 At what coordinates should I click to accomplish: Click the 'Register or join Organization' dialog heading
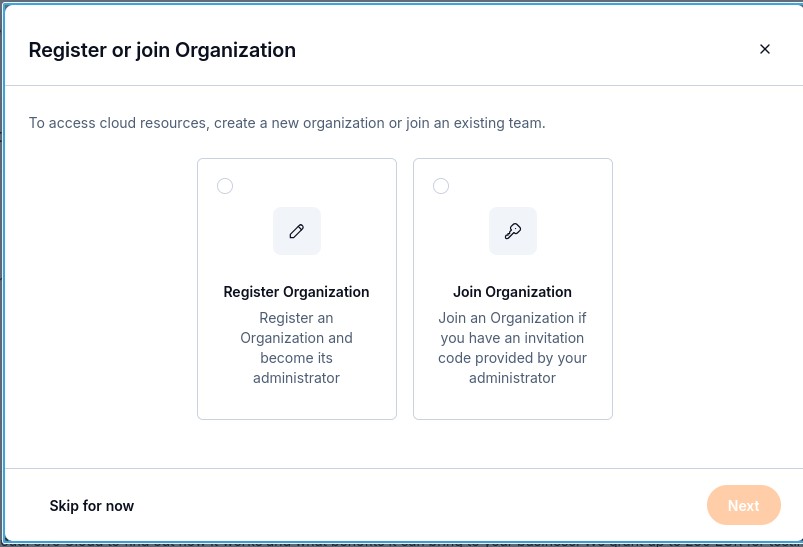click(162, 50)
